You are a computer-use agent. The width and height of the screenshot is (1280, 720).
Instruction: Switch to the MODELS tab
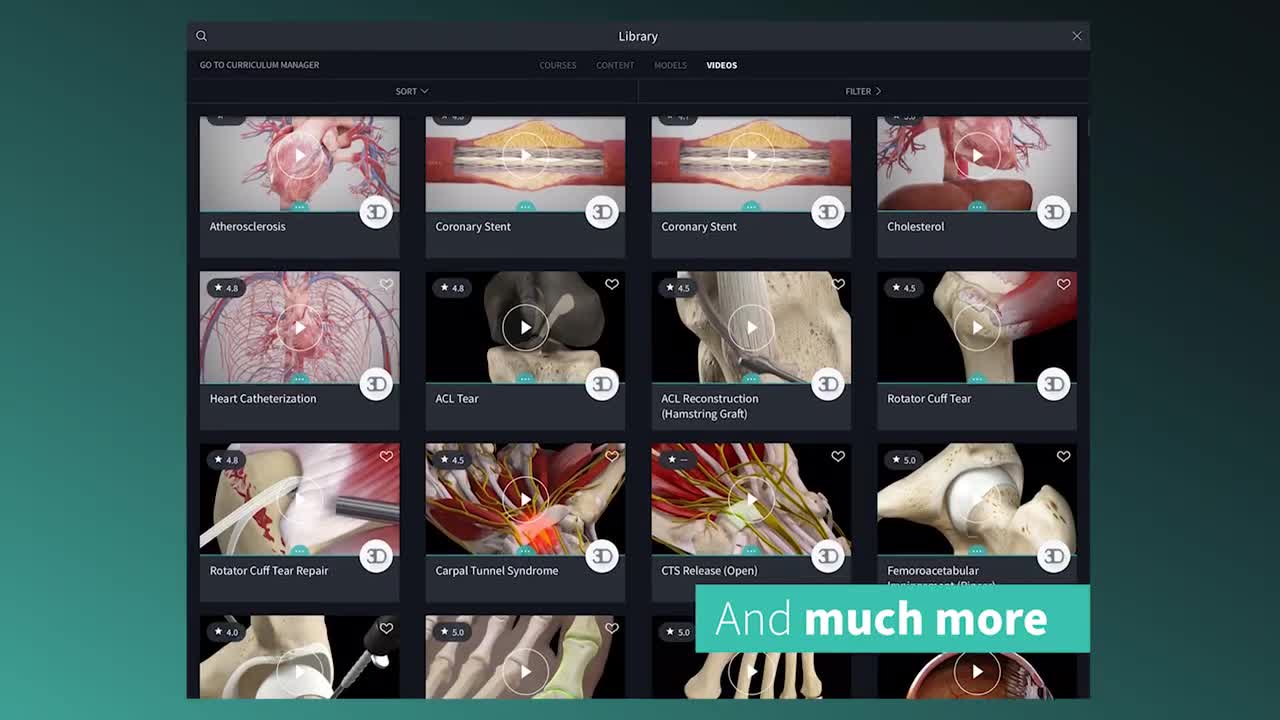tap(670, 65)
